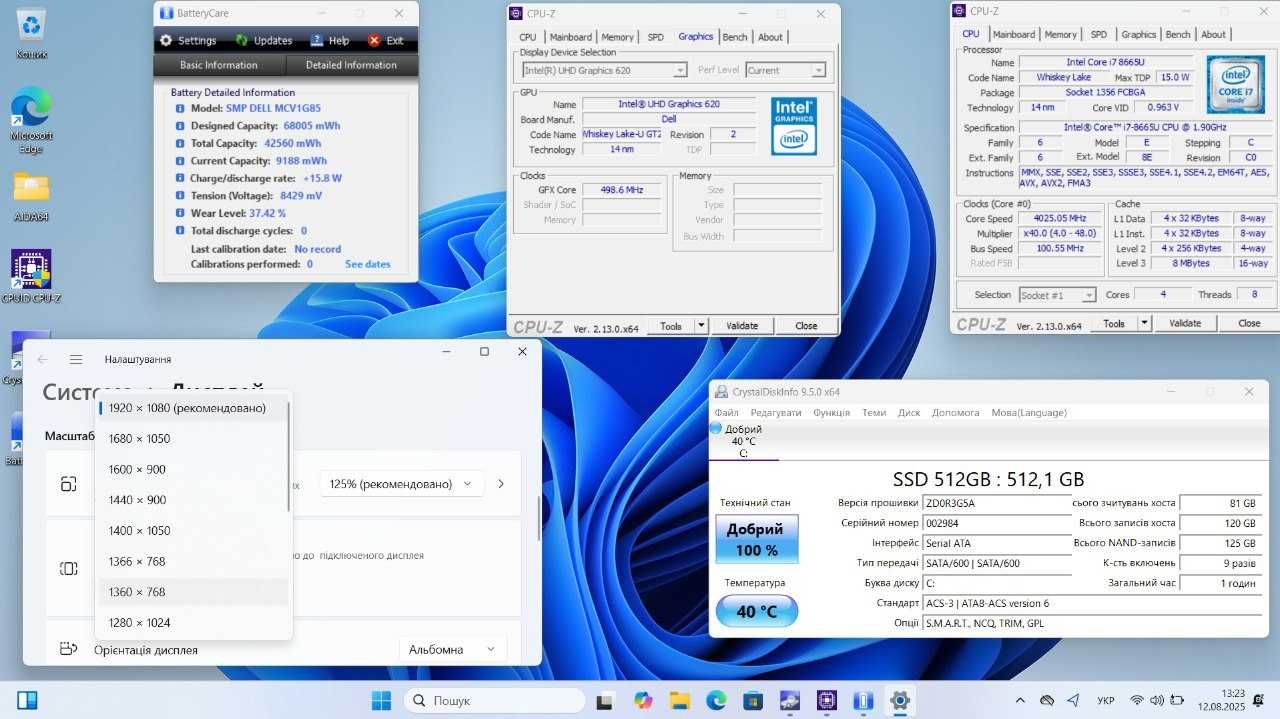Switch to Detailed Information tab
Viewport: 1280px width, 719px height.
[x=351, y=65]
